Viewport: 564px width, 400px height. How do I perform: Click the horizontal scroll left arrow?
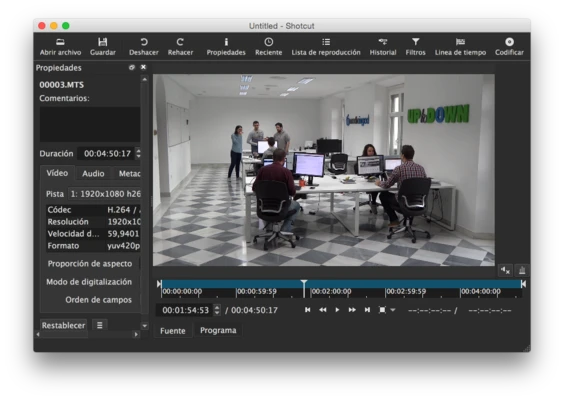38,335
